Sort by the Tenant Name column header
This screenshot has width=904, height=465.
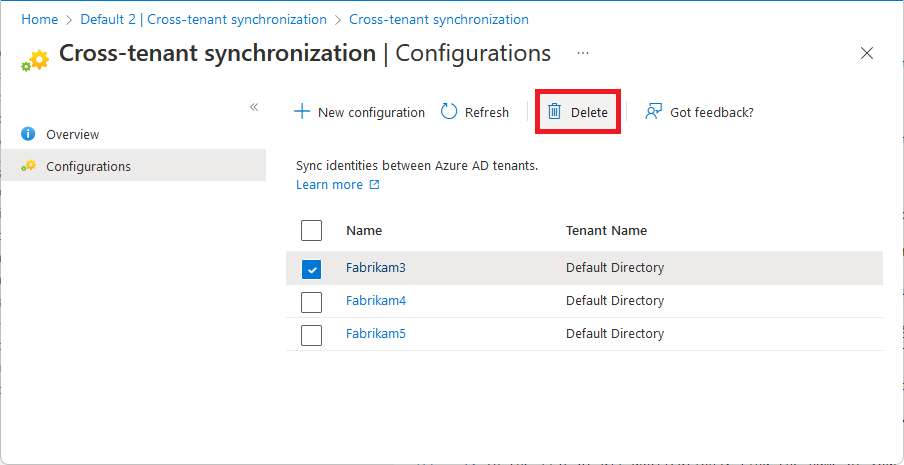tap(607, 230)
